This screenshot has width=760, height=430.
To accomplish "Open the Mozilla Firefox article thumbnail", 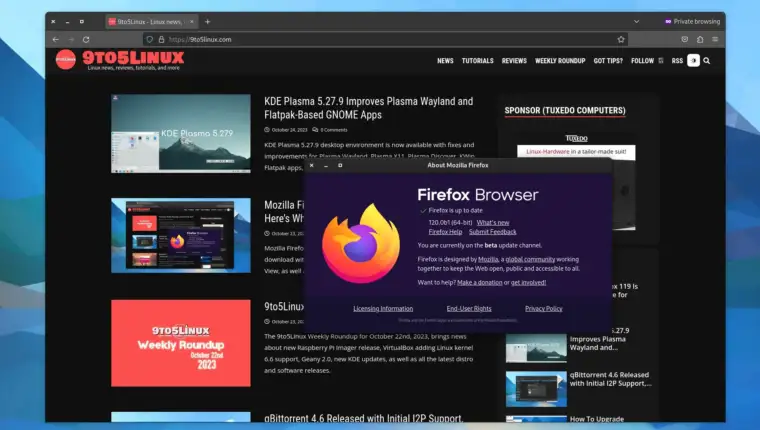I will point(181,235).
